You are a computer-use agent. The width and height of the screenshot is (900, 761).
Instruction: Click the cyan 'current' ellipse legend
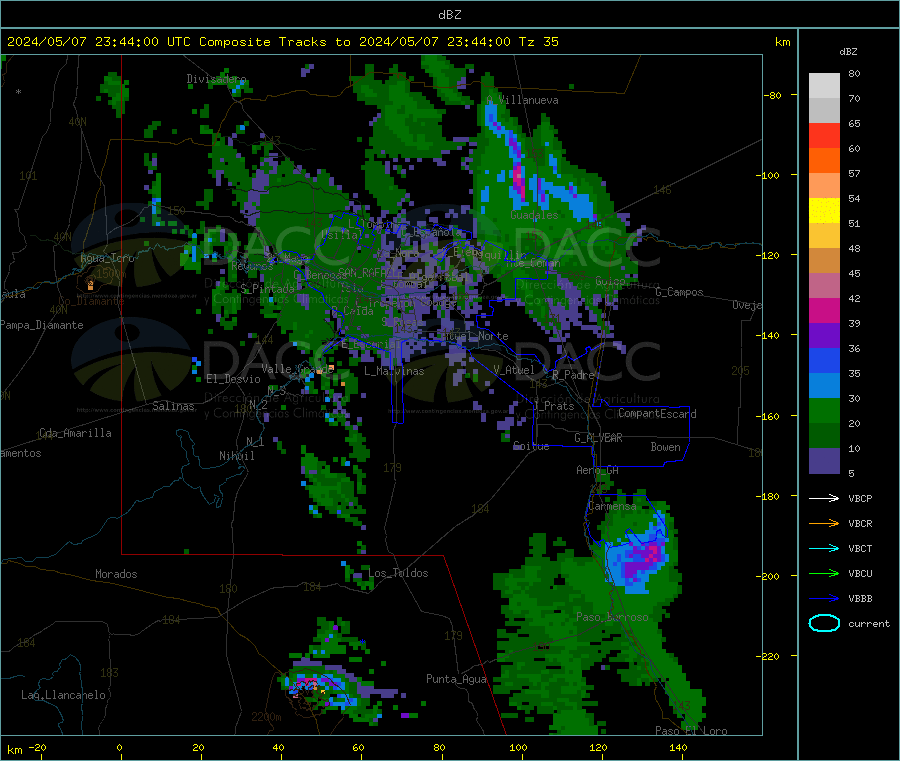(x=824, y=623)
